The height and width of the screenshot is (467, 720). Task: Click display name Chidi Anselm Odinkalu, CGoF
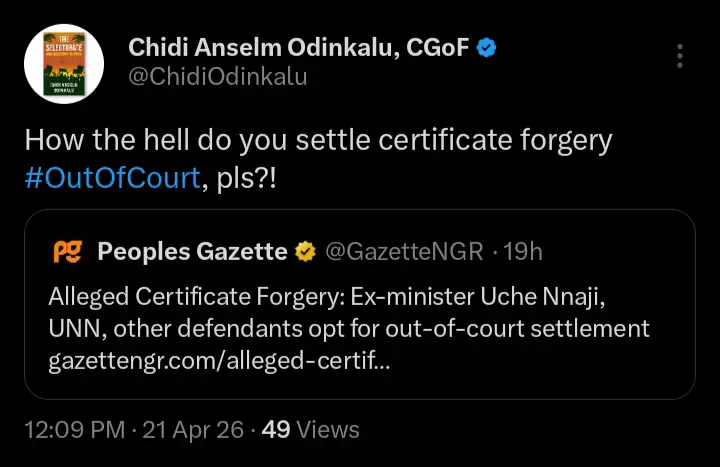(297, 47)
